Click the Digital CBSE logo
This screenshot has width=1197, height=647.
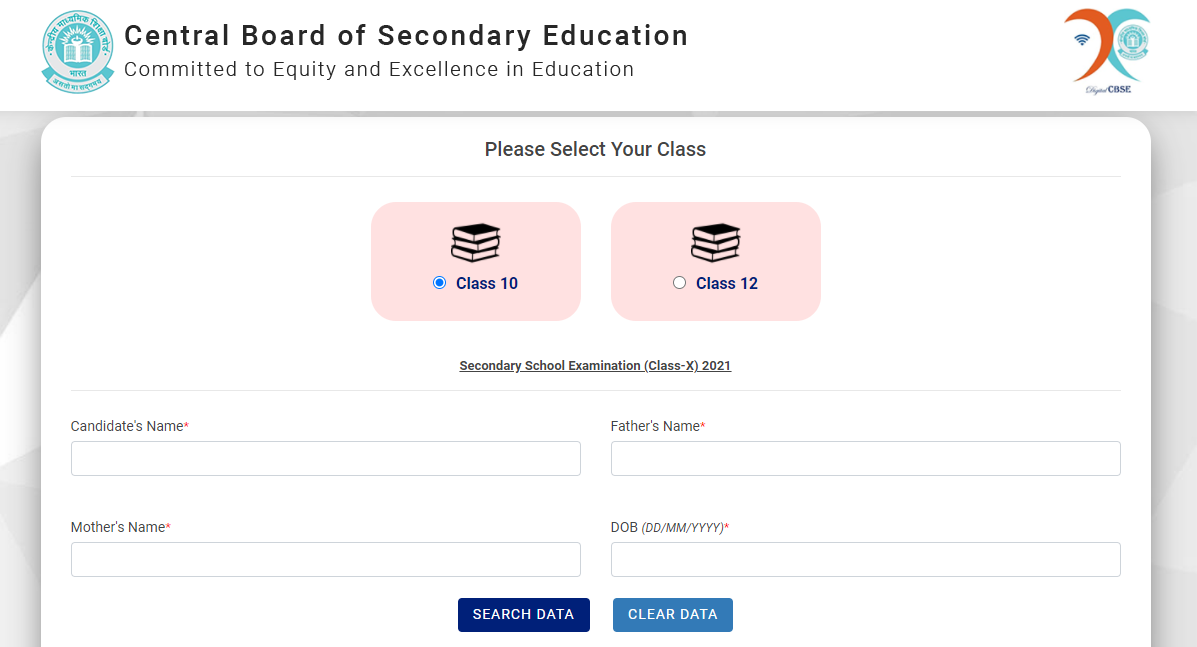pyautogui.click(x=1107, y=51)
